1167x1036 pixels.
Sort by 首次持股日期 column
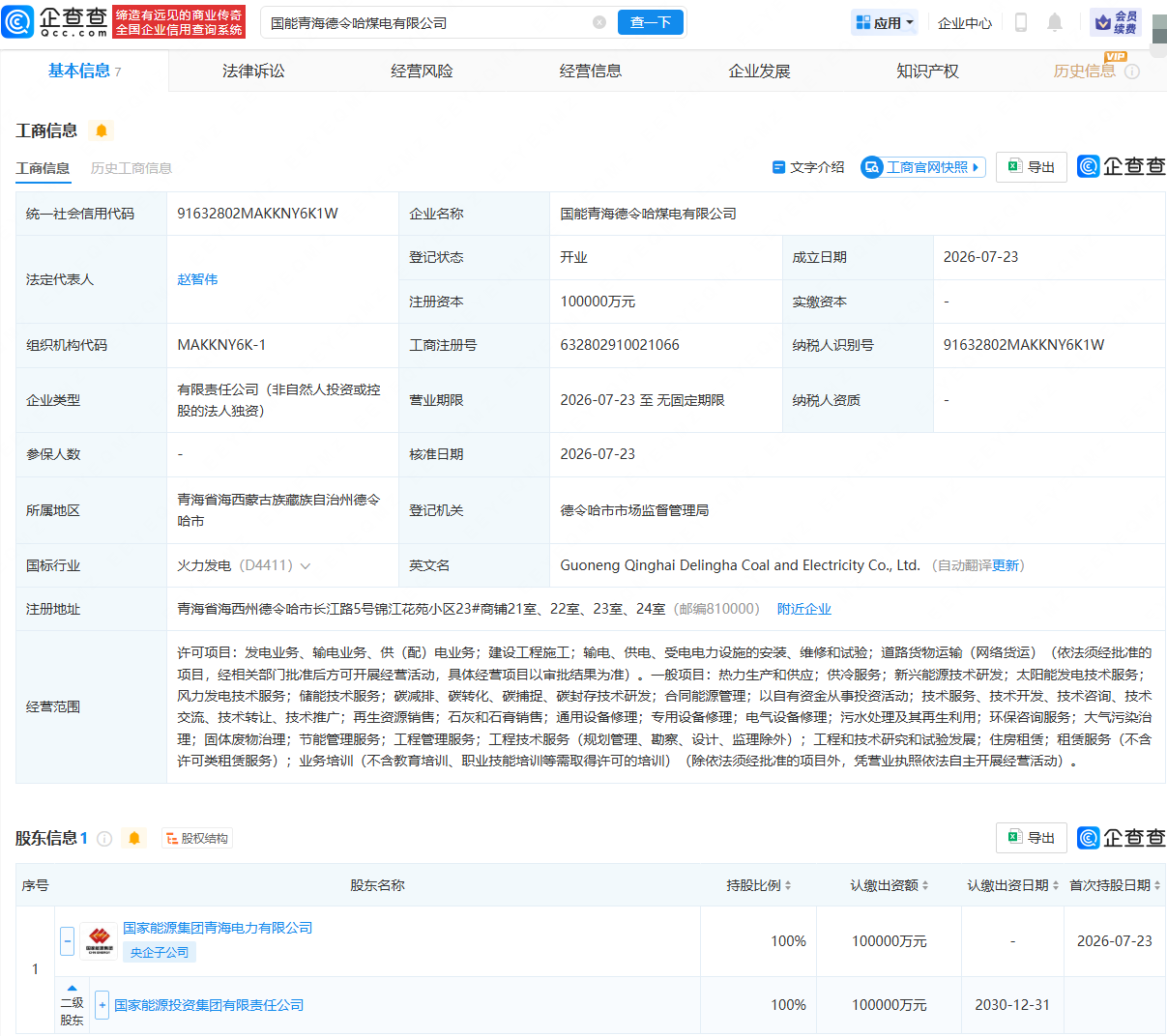click(x=1157, y=885)
